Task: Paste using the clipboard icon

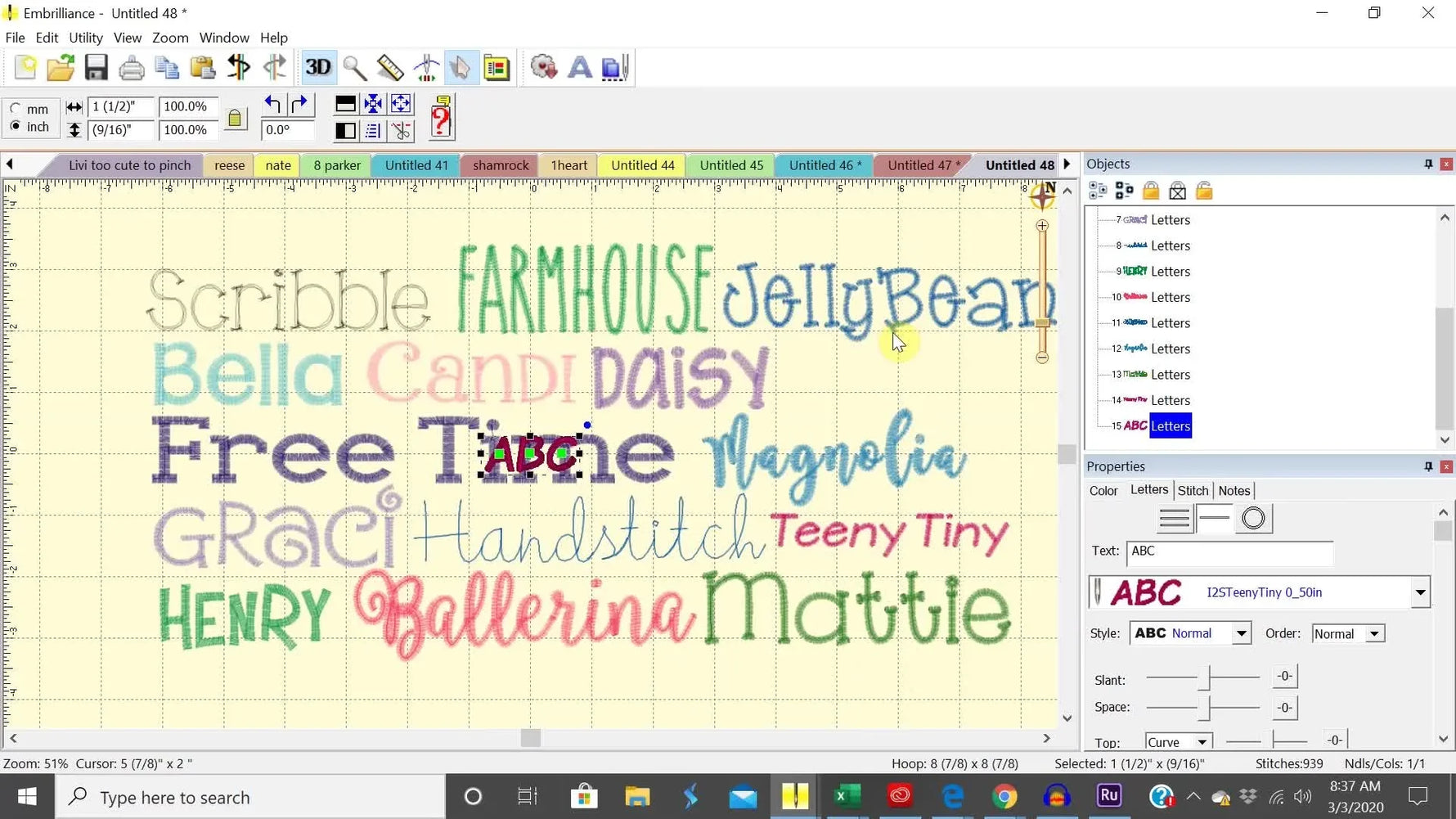Action: pyautogui.click(x=202, y=68)
